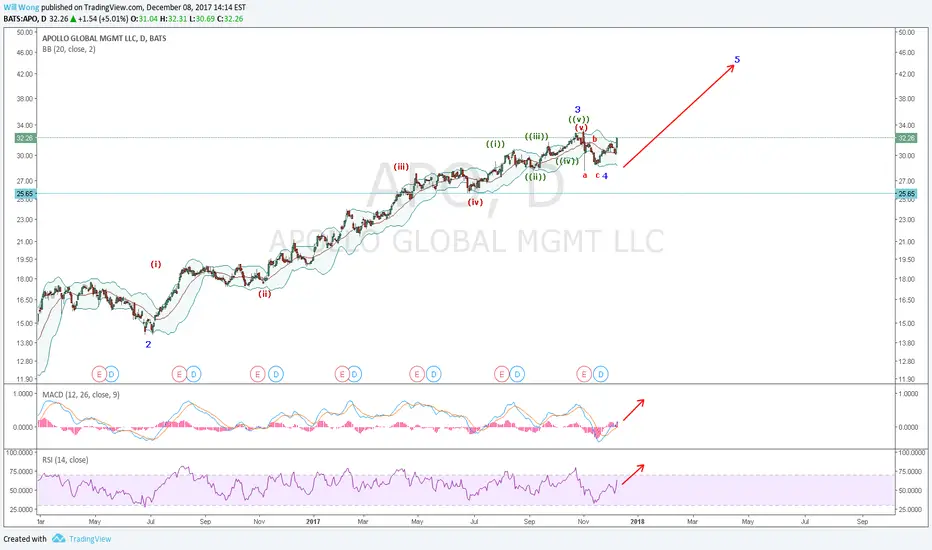
Task: Select the dividend D marker near August 2017
Action: coord(517,374)
